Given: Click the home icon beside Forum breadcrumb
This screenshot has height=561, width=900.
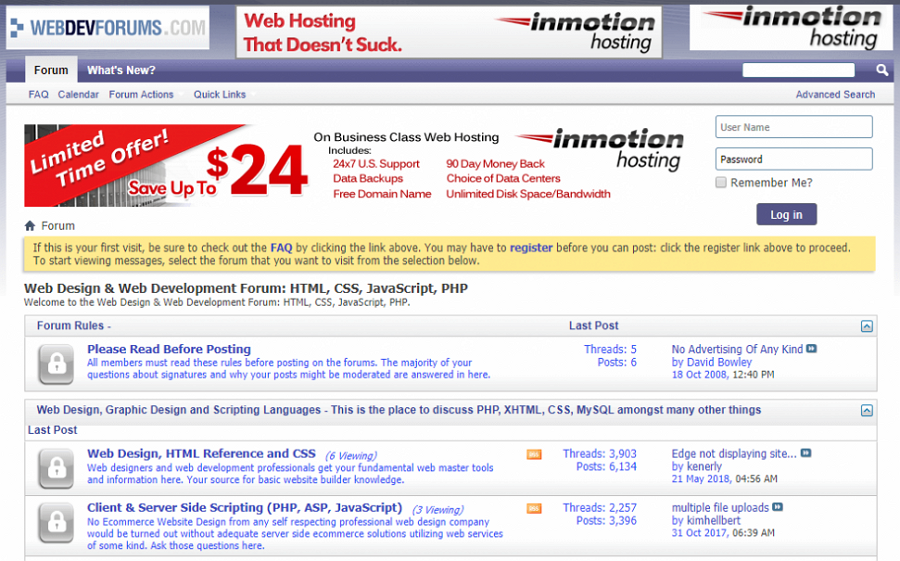Looking at the screenshot, I should point(30,226).
